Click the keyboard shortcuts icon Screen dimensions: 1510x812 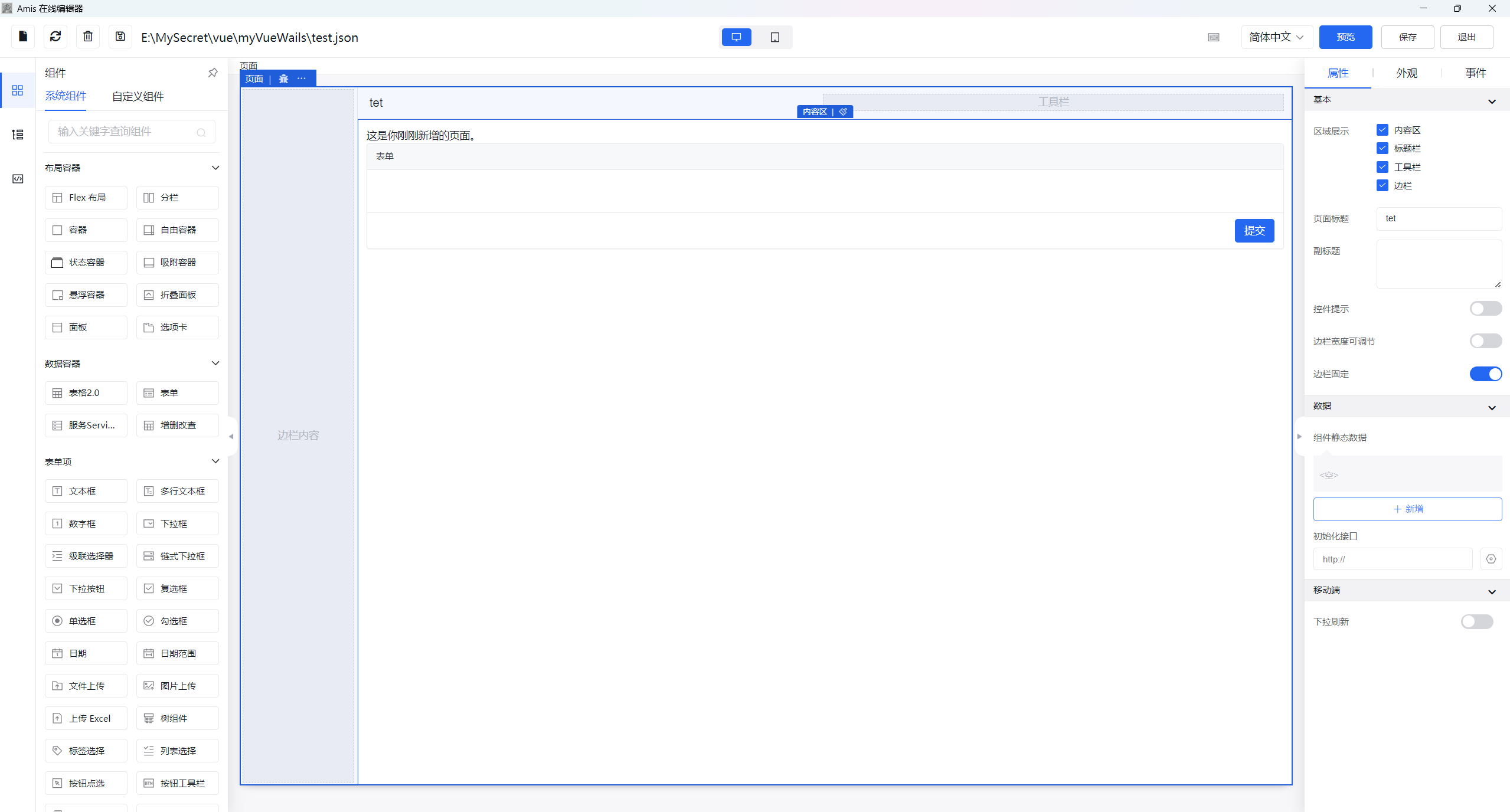(x=1213, y=37)
